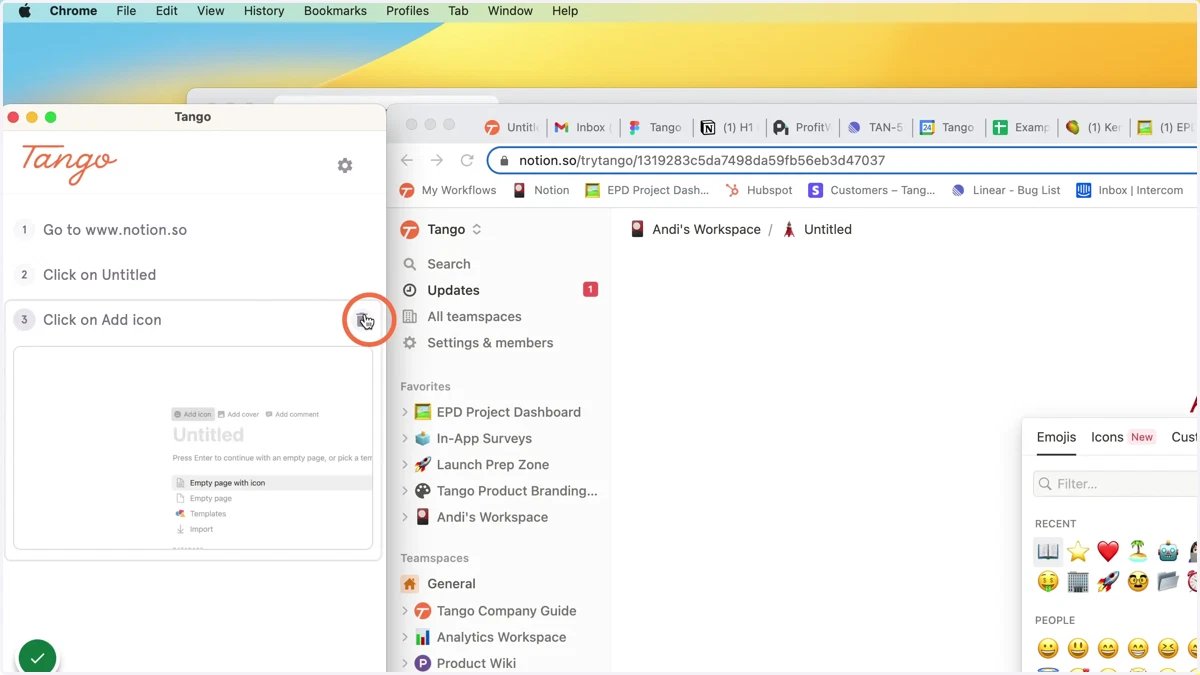
Task: Expand Tango Company Guide page
Action: pos(405,611)
